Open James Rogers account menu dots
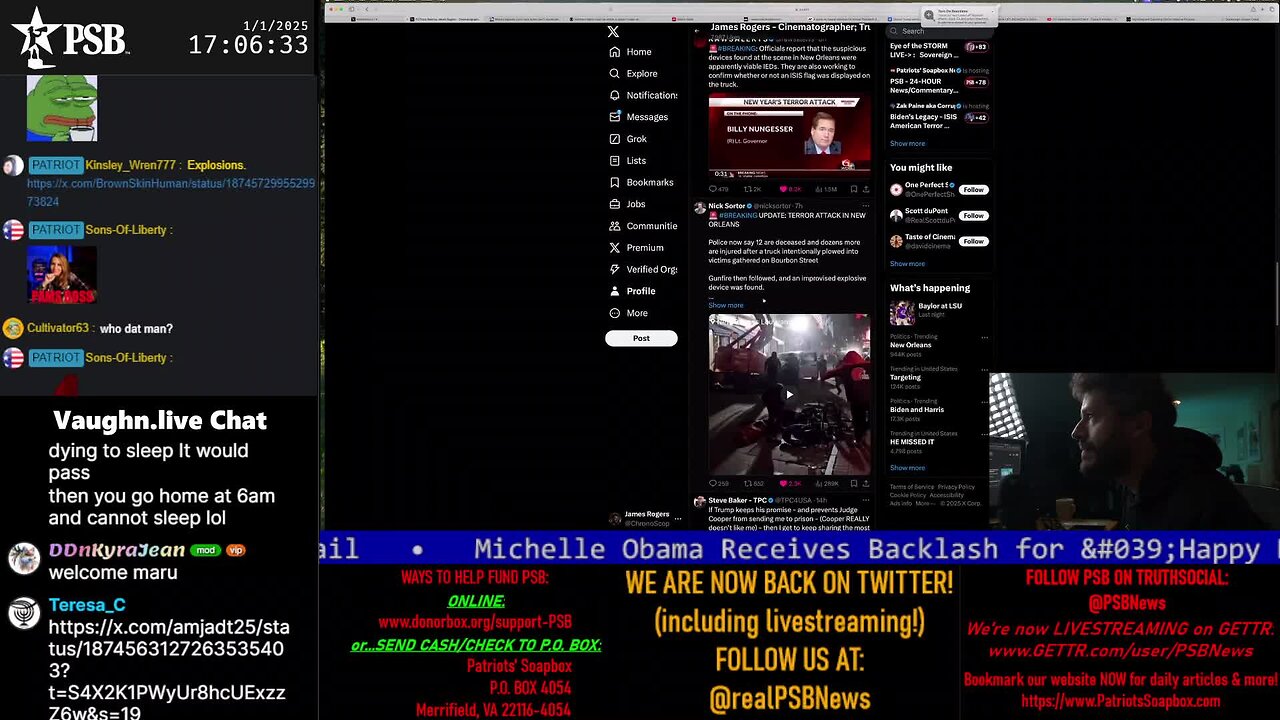The width and height of the screenshot is (1280, 720). click(x=678, y=519)
